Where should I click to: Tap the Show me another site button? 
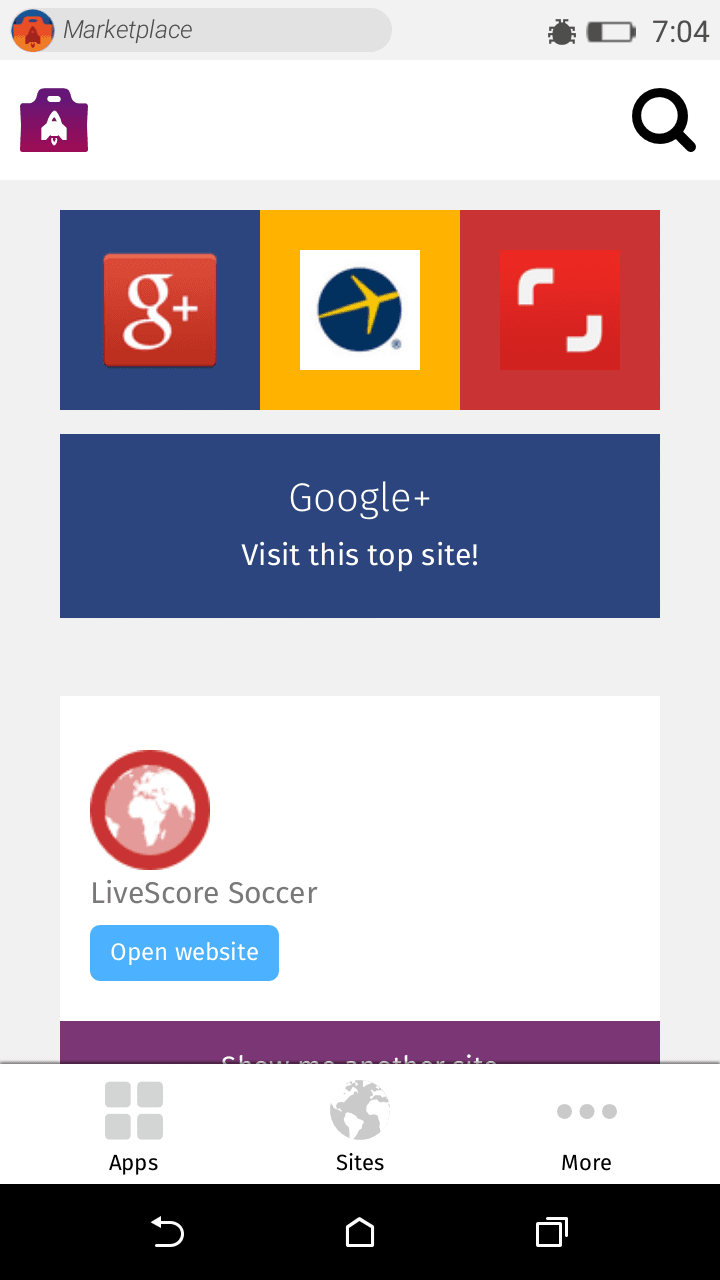(x=360, y=1043)
